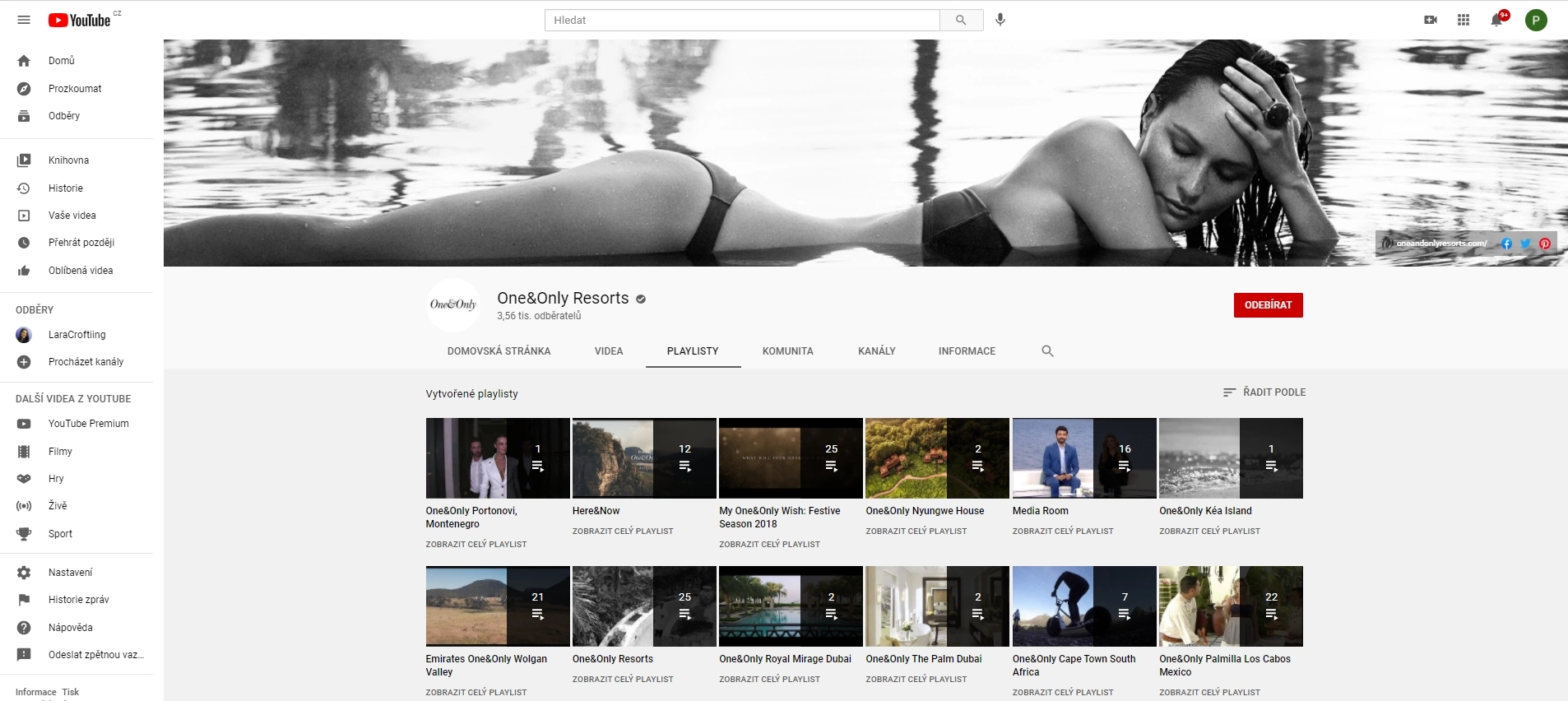Open Prozkoumat in the sidebar
The height and width of the screenshot is (701, 1568).
(x=77, y=89)
